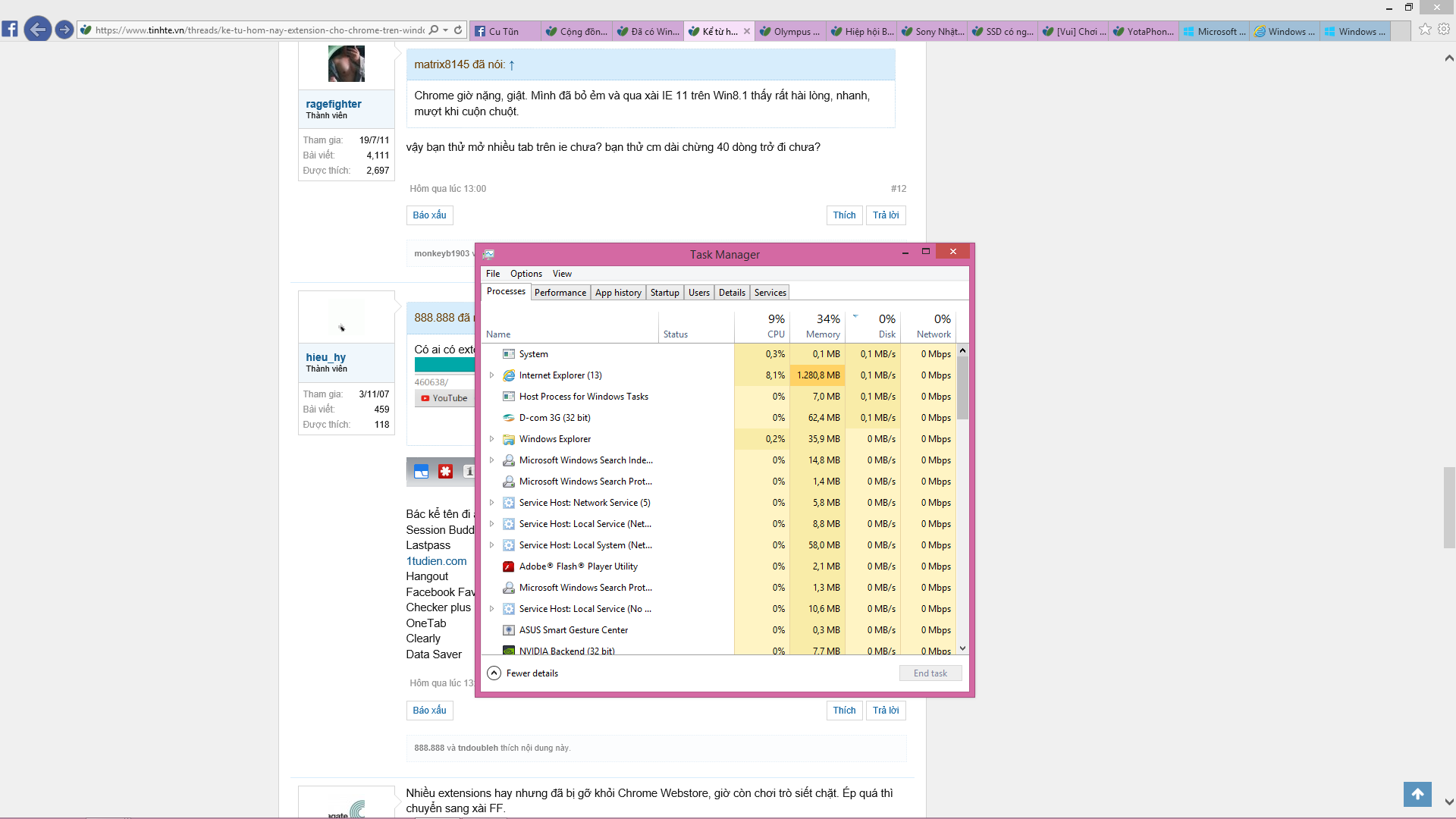Open the ragefighter profile link

(x=334, y=104)
